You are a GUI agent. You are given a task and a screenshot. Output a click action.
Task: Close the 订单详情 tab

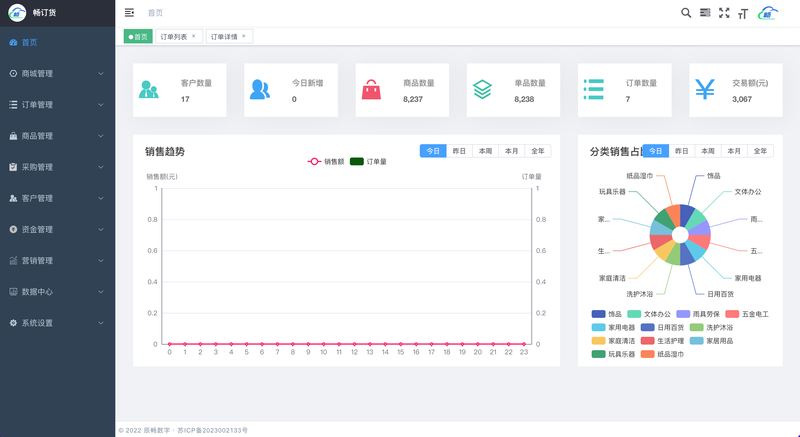[x=244, y=36]
